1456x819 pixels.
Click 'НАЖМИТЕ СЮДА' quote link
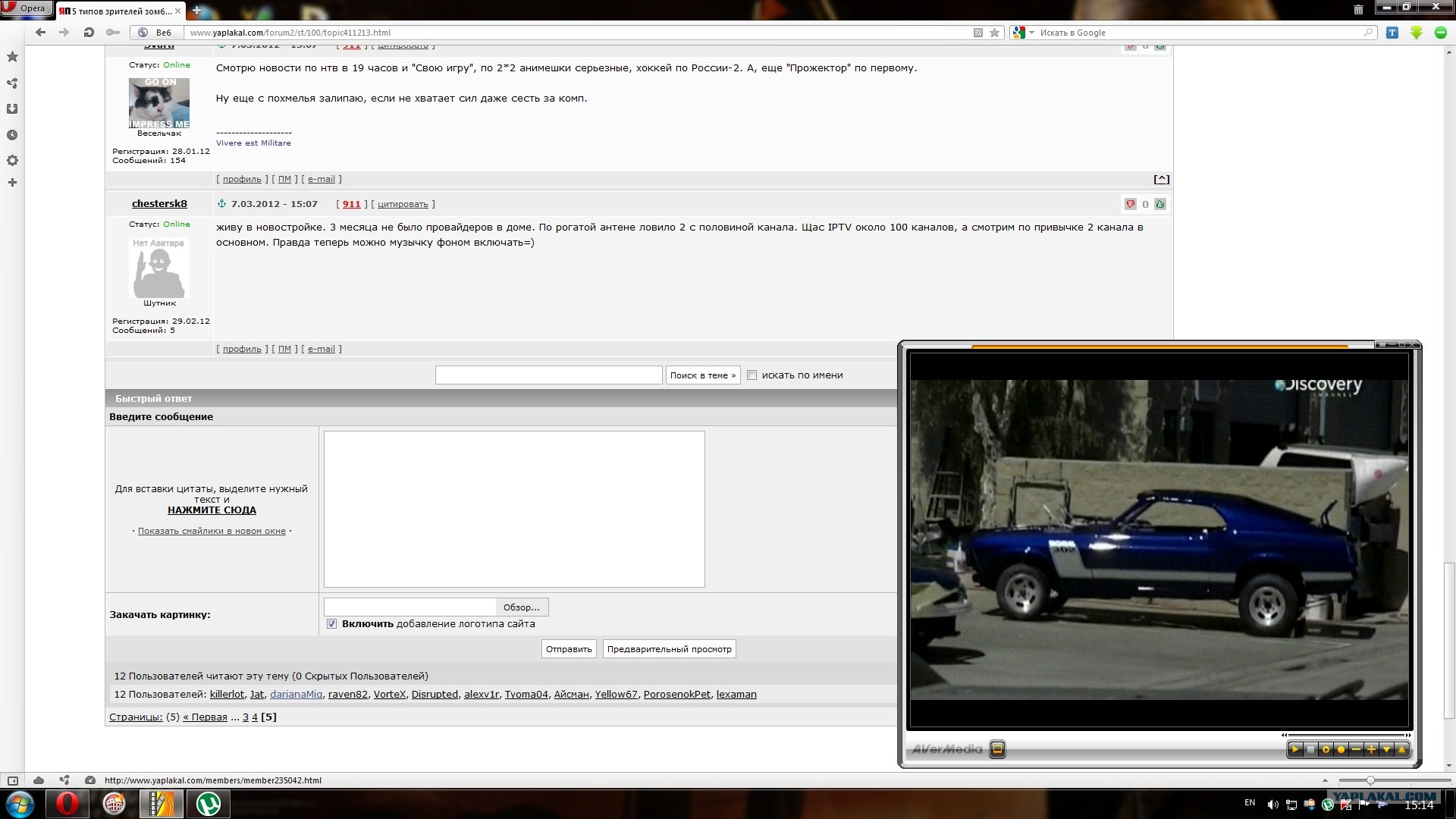pos(212,510)
